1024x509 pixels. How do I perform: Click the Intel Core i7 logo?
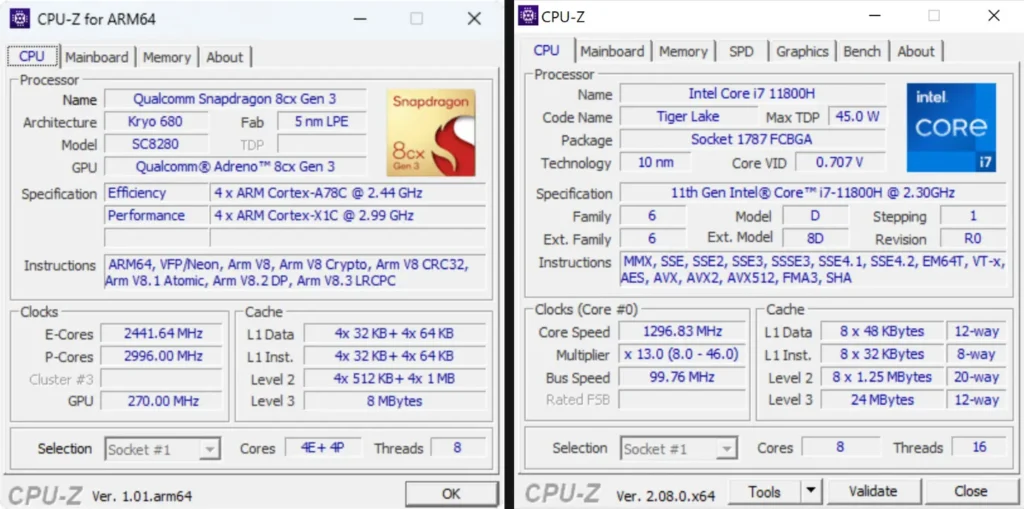951,127
